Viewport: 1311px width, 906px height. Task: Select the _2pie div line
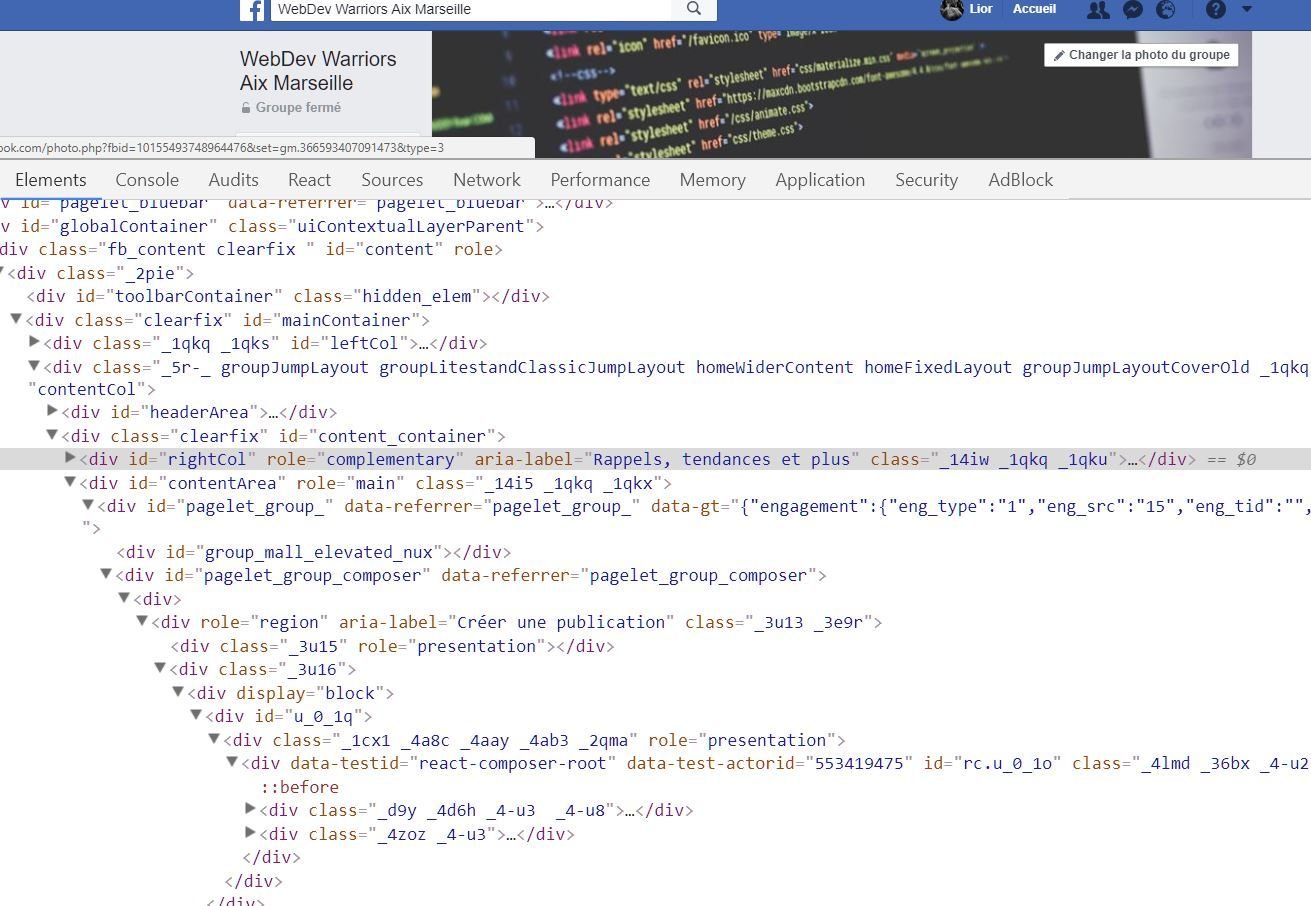[101, 273]
